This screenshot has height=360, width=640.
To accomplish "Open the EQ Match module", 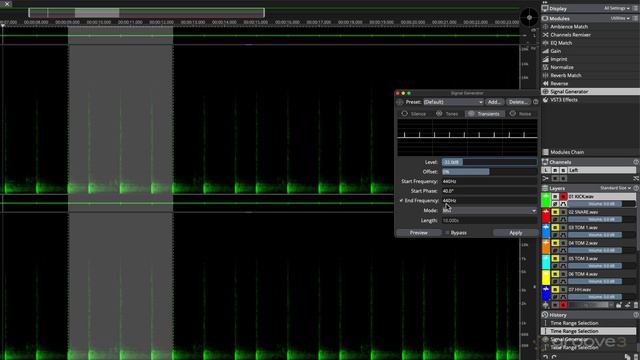I will coord(561,43).
